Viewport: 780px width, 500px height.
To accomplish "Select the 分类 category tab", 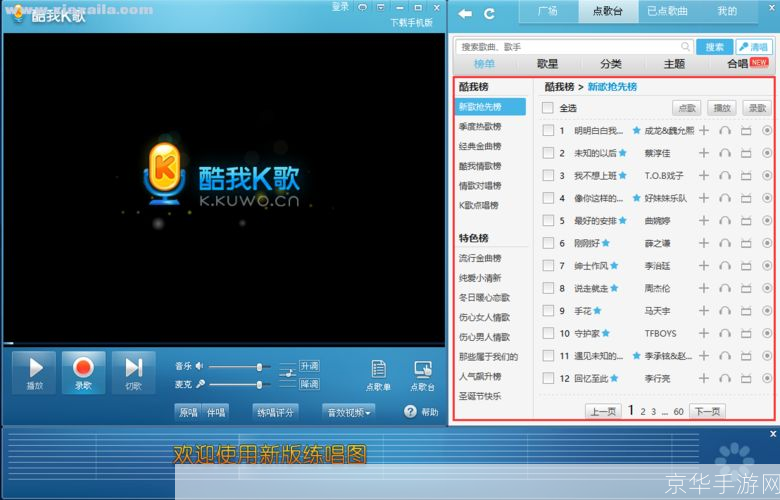I will coord(611,64).
